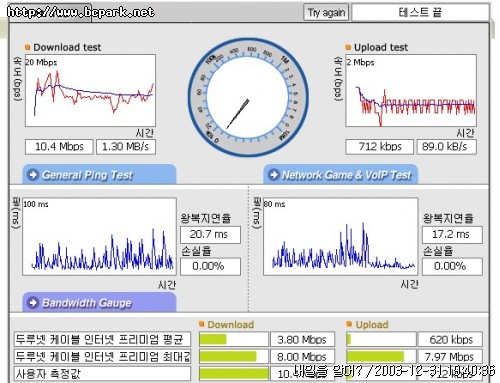Select the 사용자 측정값 row label

click(x=102, y=374)
